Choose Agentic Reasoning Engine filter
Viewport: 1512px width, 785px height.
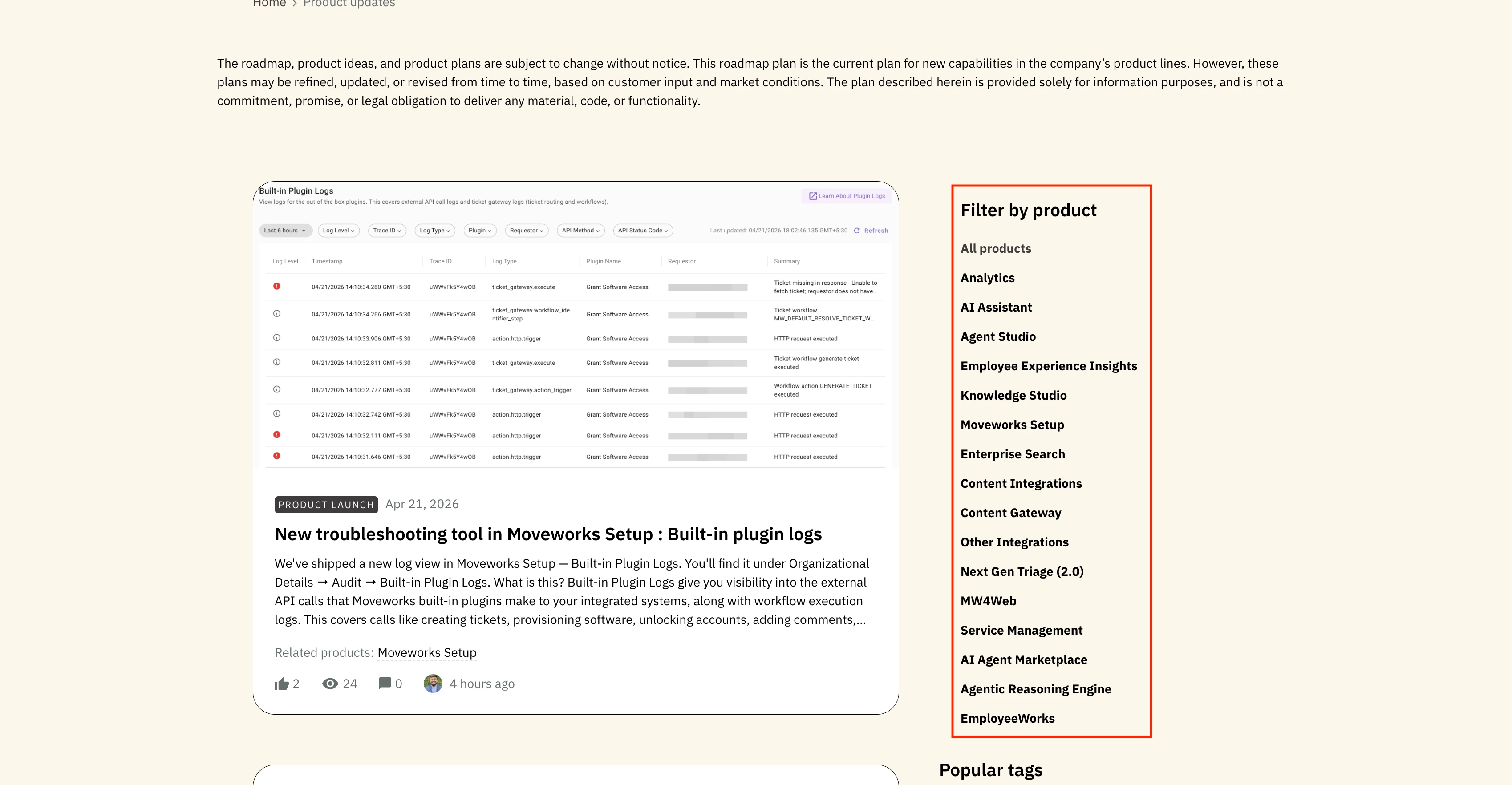coord(1035,689)
